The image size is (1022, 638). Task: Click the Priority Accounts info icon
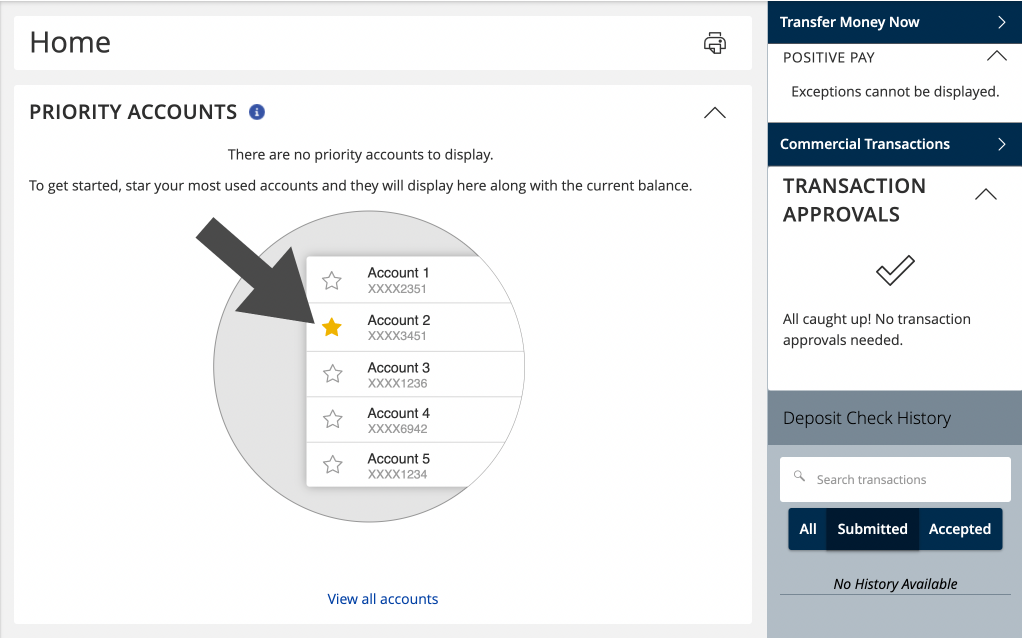(x=257, y=112)
